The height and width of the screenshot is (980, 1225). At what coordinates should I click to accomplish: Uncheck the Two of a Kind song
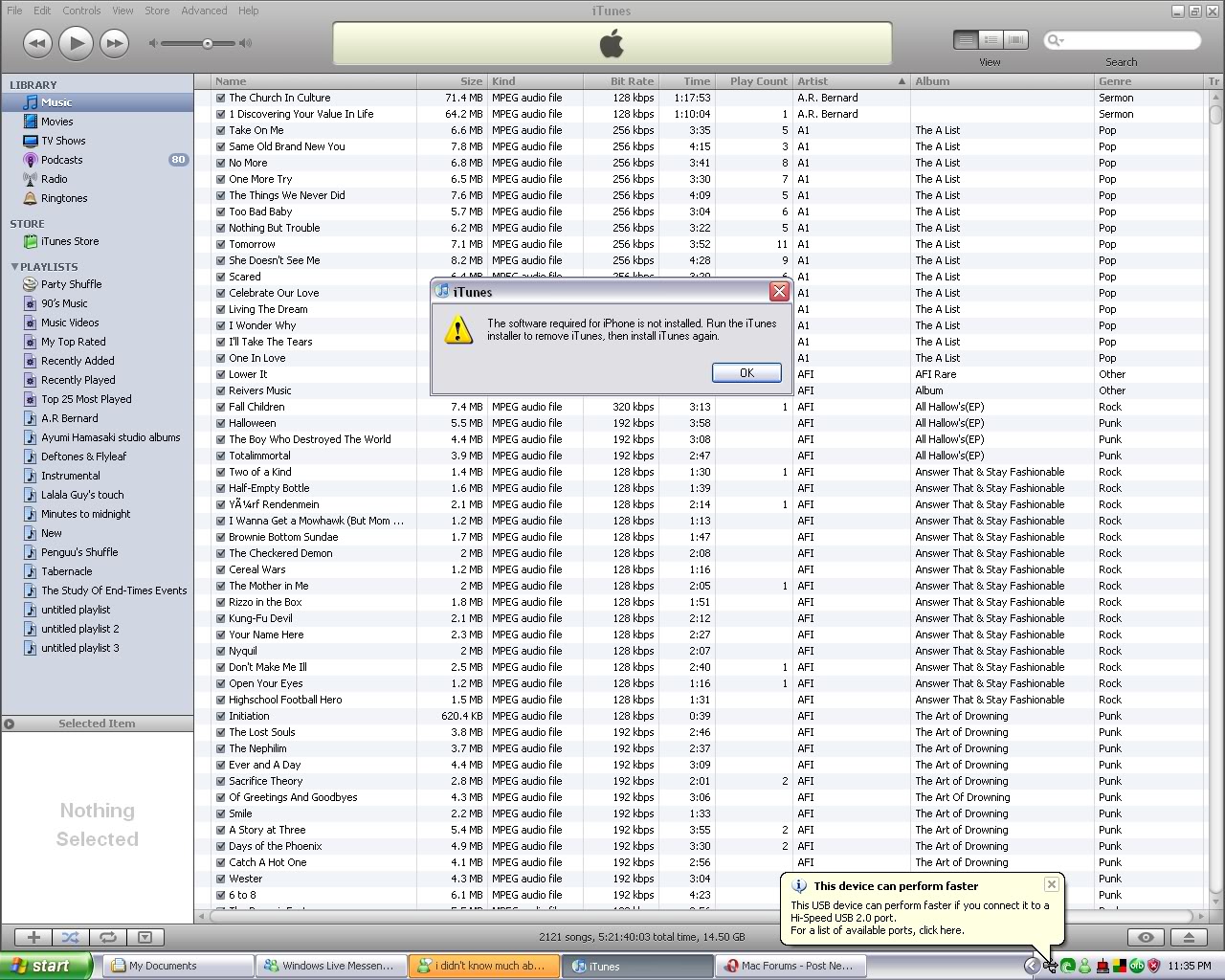[221, 472]
